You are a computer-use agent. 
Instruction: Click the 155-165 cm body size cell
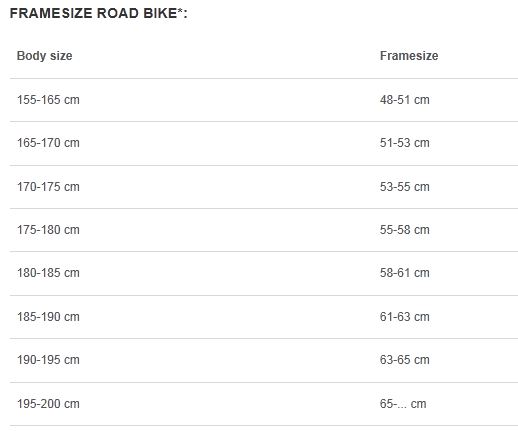click(48, 100)
